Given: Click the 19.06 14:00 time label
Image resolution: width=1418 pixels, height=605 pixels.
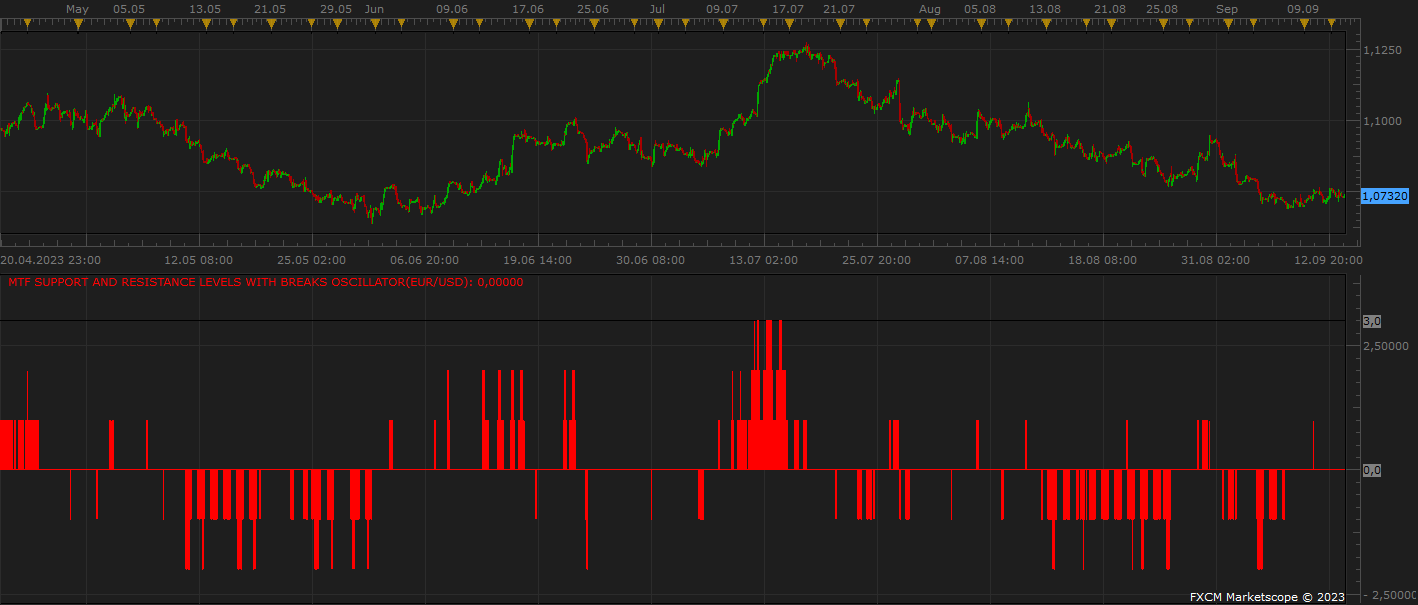Looking at the screenshot, I should [x=538, y=260].
